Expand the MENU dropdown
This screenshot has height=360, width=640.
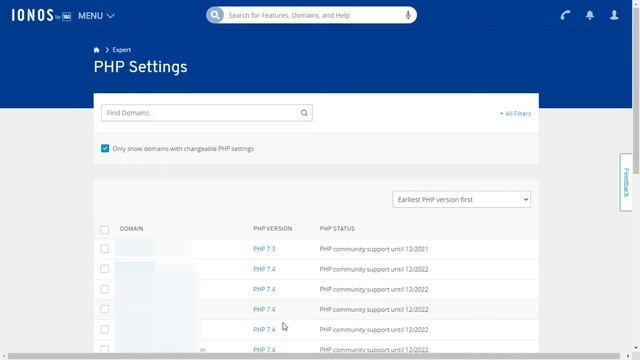(x=96, y=16)
